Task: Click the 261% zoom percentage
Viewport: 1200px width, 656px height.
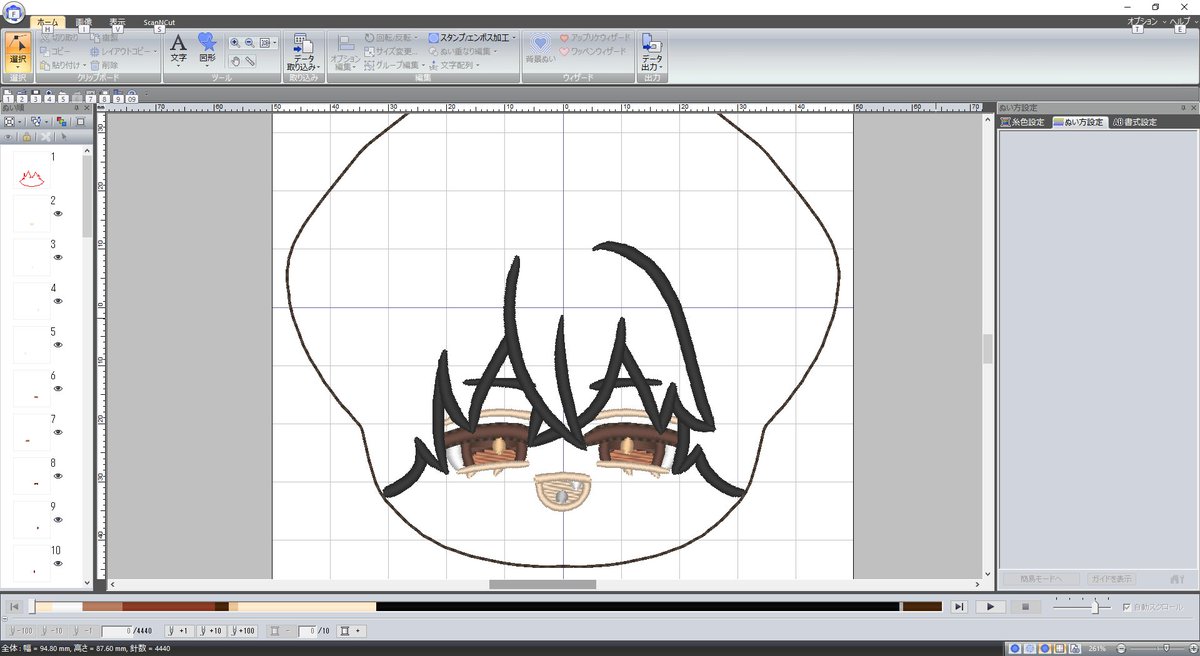Action: 1097,648
